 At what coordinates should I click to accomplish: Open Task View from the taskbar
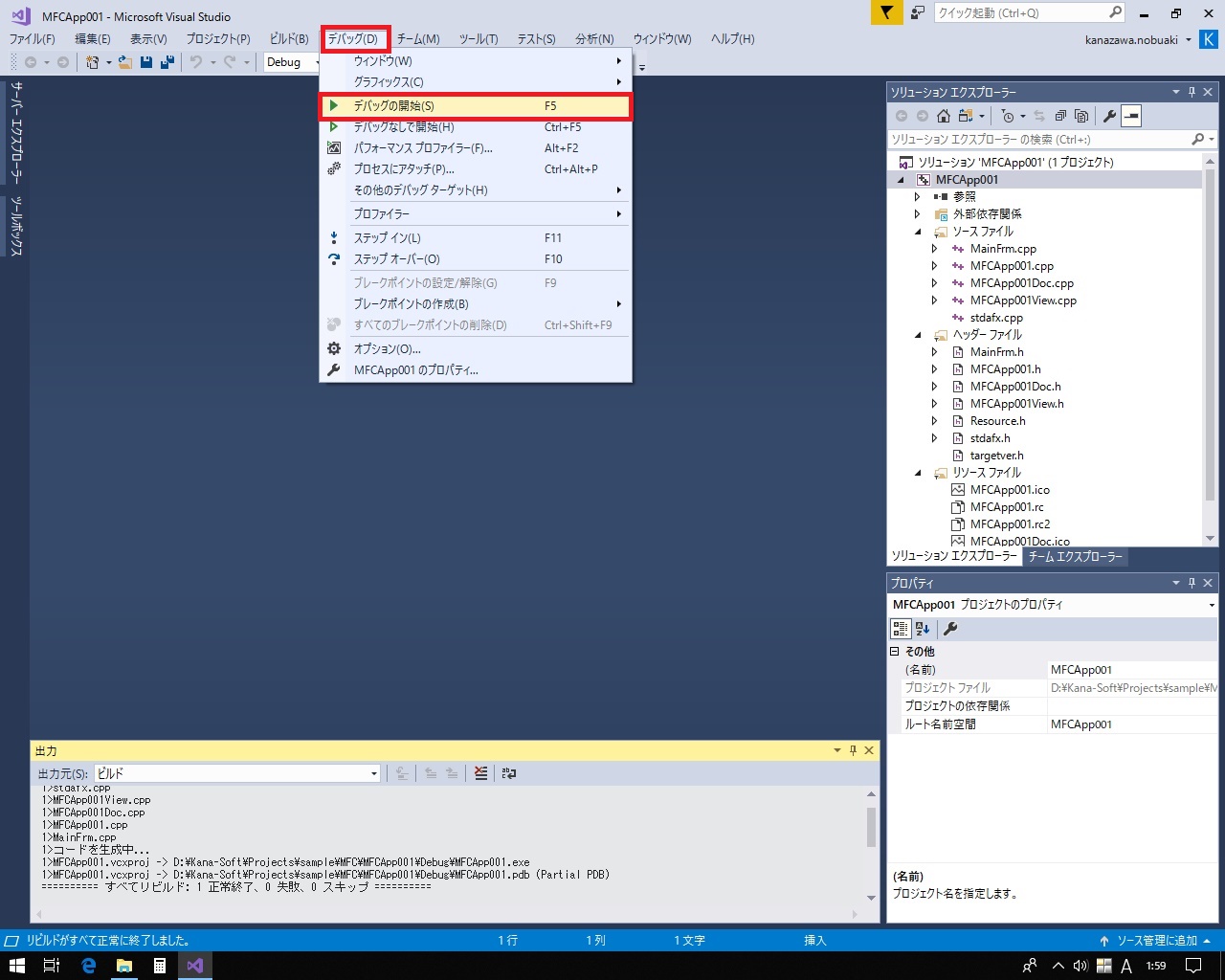(x=53, y=966)
